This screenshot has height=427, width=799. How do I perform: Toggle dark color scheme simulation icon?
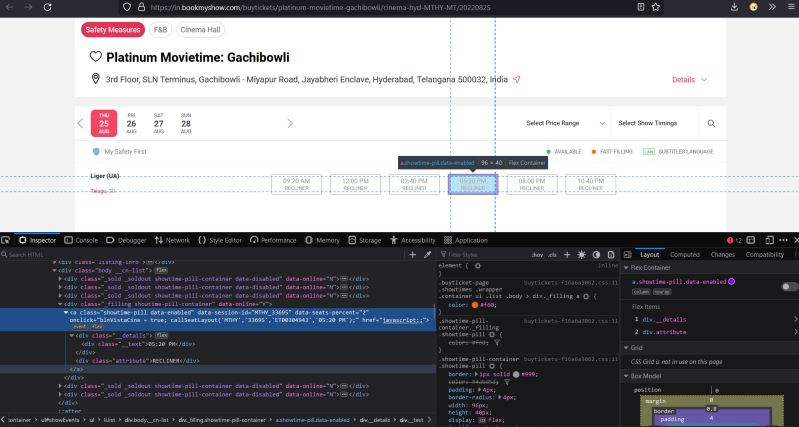click(596, 255)
